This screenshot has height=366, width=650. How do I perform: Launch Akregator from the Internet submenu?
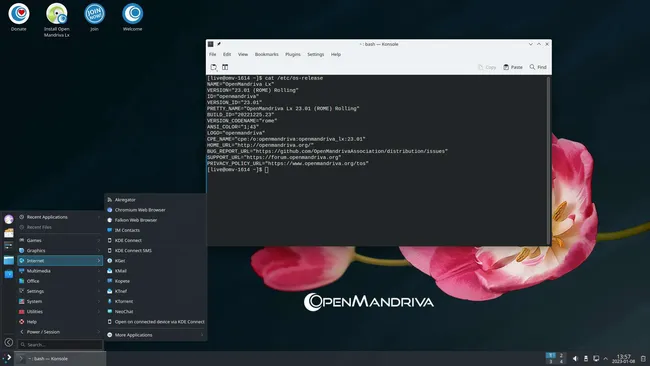(155, 200)
